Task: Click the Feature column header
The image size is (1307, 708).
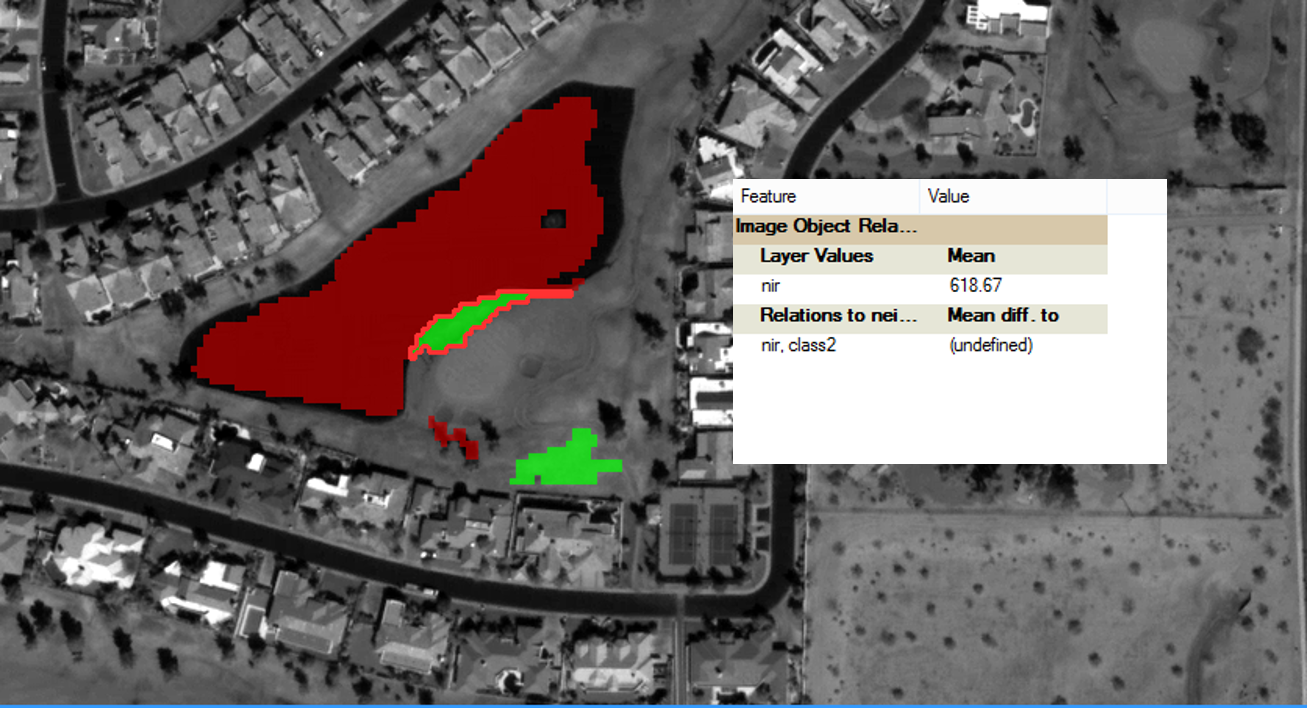Action: [766, 196]
